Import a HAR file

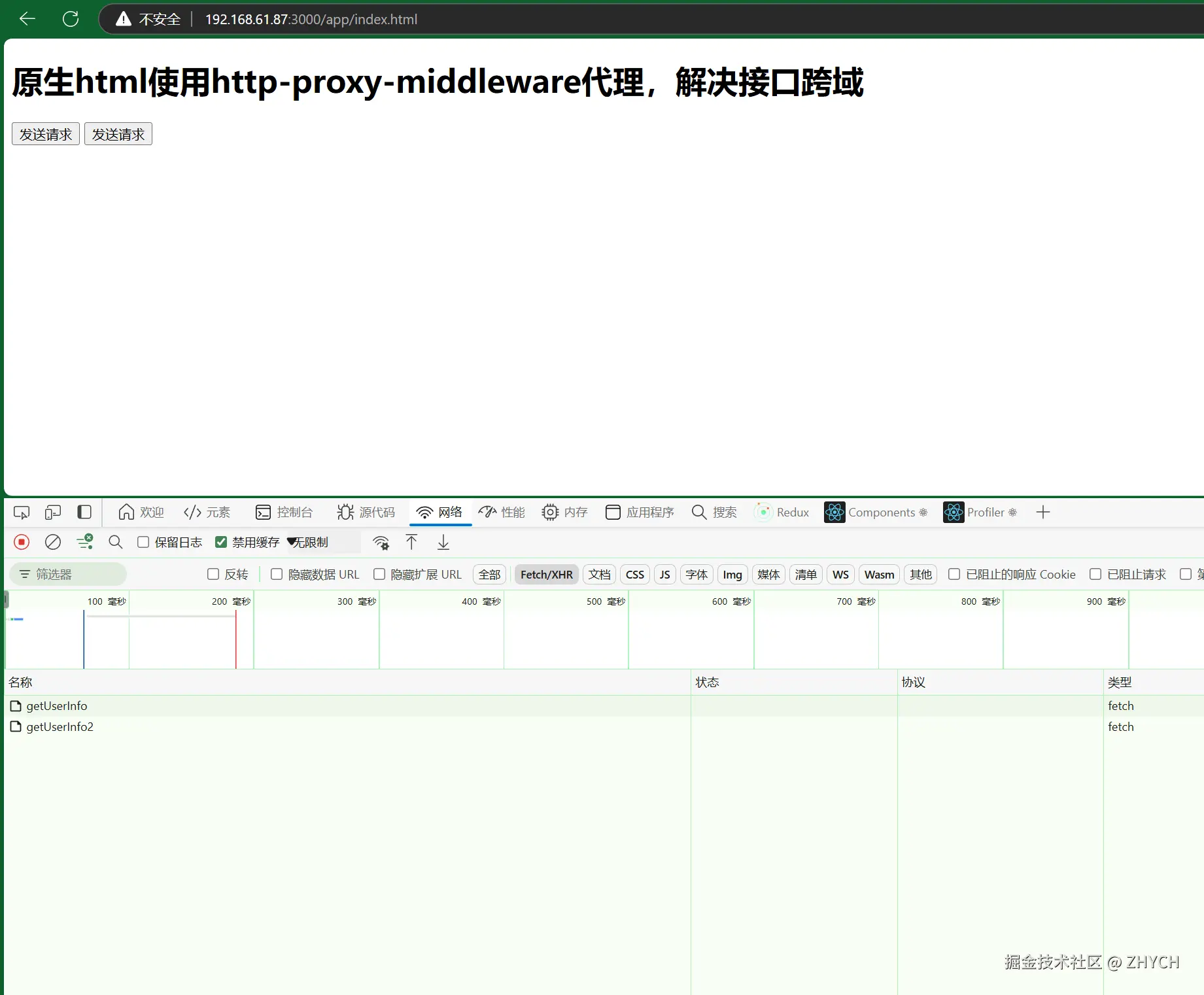click(x=411, y=542)
